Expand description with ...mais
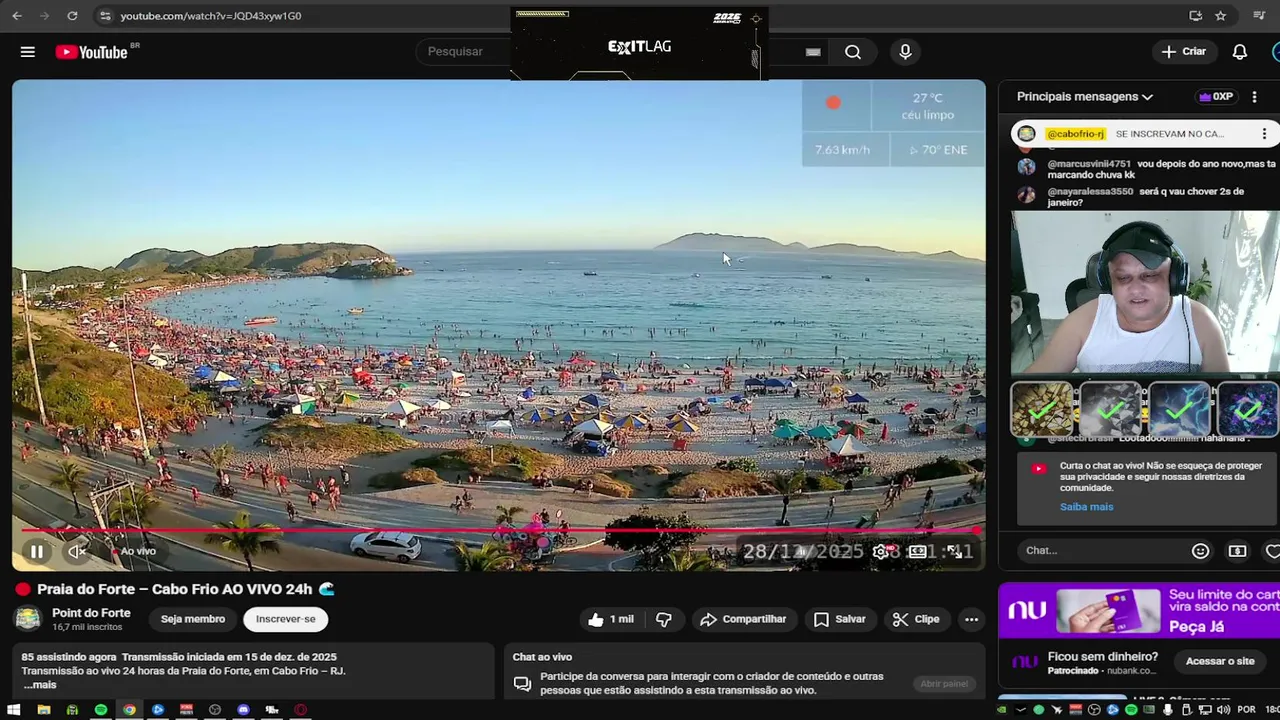This screenshot has width=1280, height=720. (x=40, y=685)
